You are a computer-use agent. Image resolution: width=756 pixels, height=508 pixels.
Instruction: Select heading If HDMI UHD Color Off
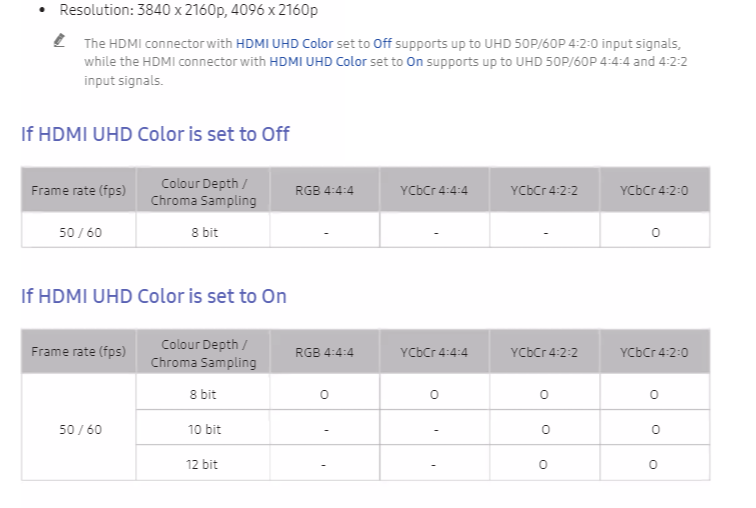155,134
